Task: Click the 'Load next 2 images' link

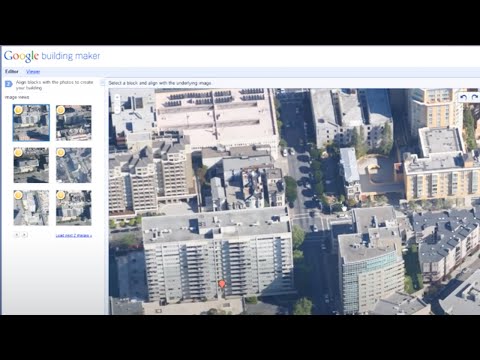Action: pyautogui.click(x=74, y=236)
